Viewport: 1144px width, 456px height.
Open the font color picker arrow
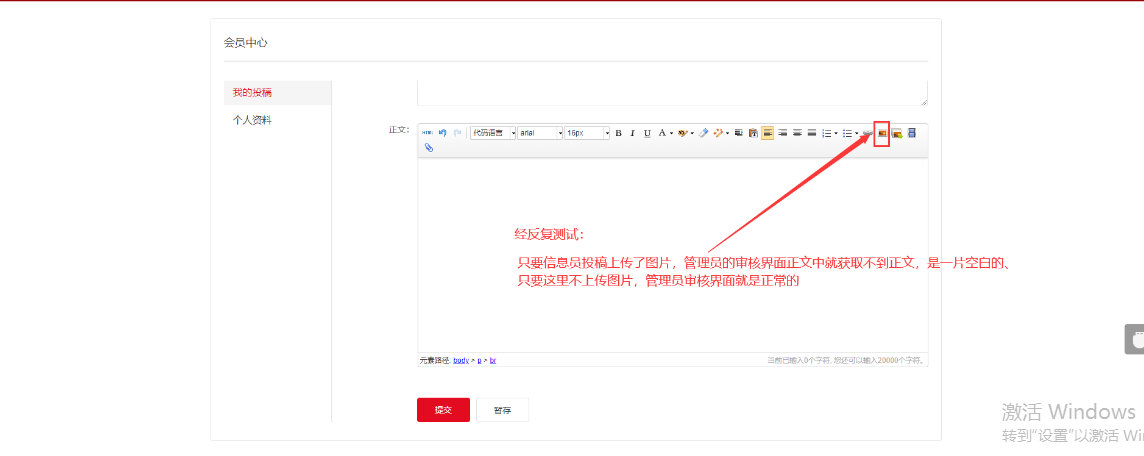coord(671,133)
